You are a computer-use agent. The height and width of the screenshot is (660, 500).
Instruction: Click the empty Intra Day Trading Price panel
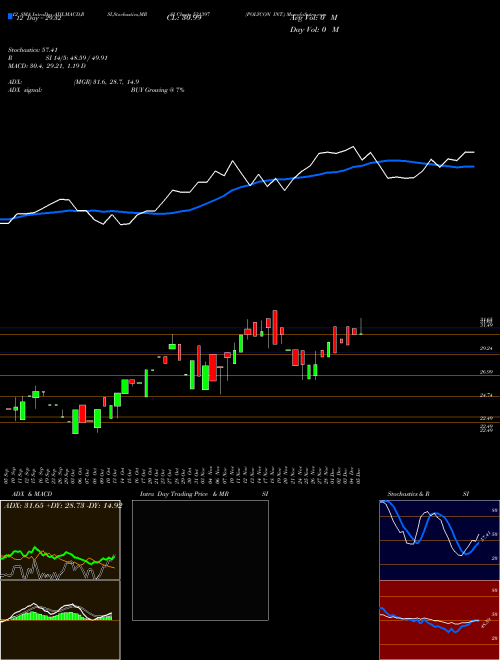(x=200, y=560)
